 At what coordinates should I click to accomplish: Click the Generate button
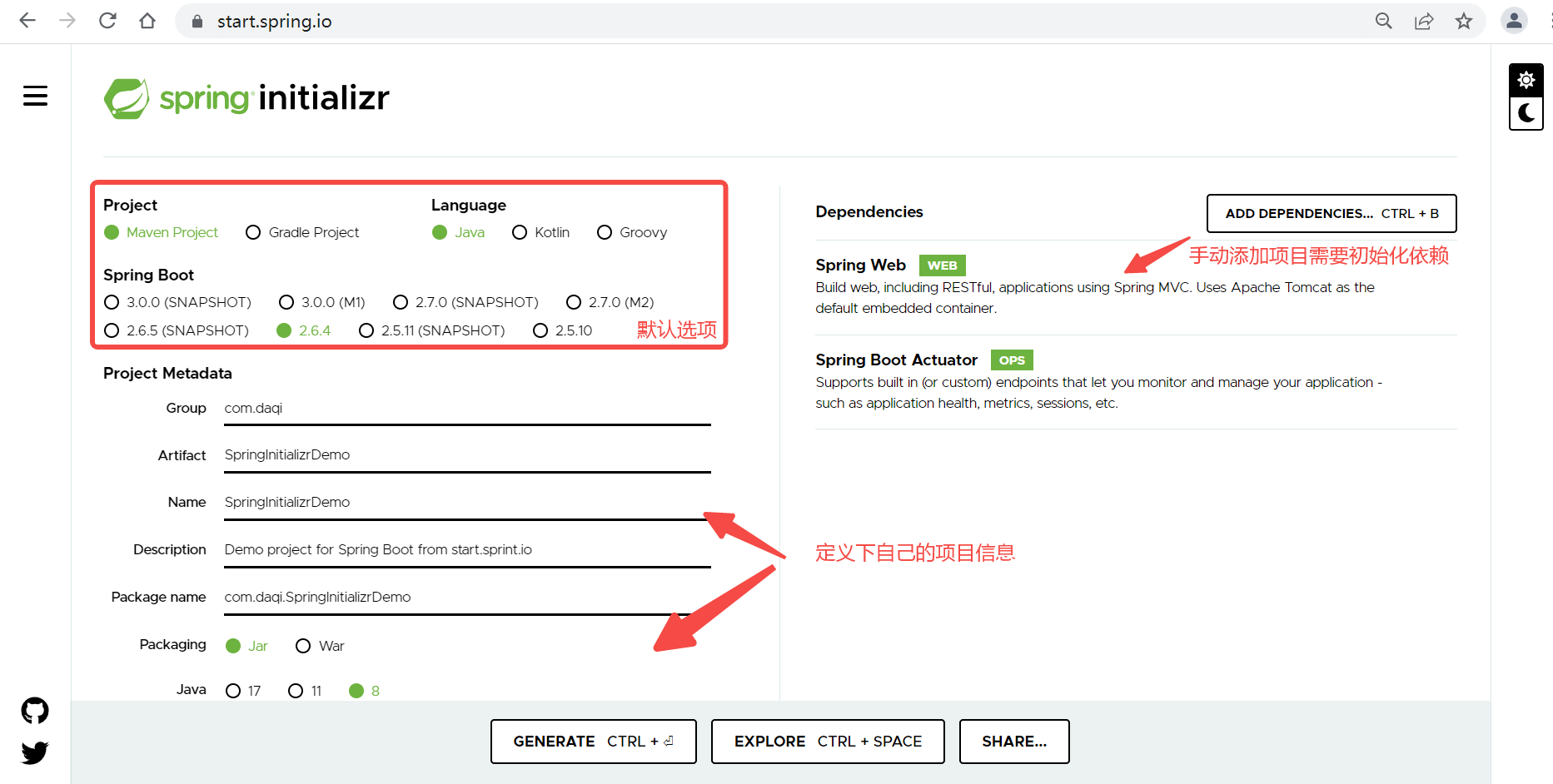(594, 742)
